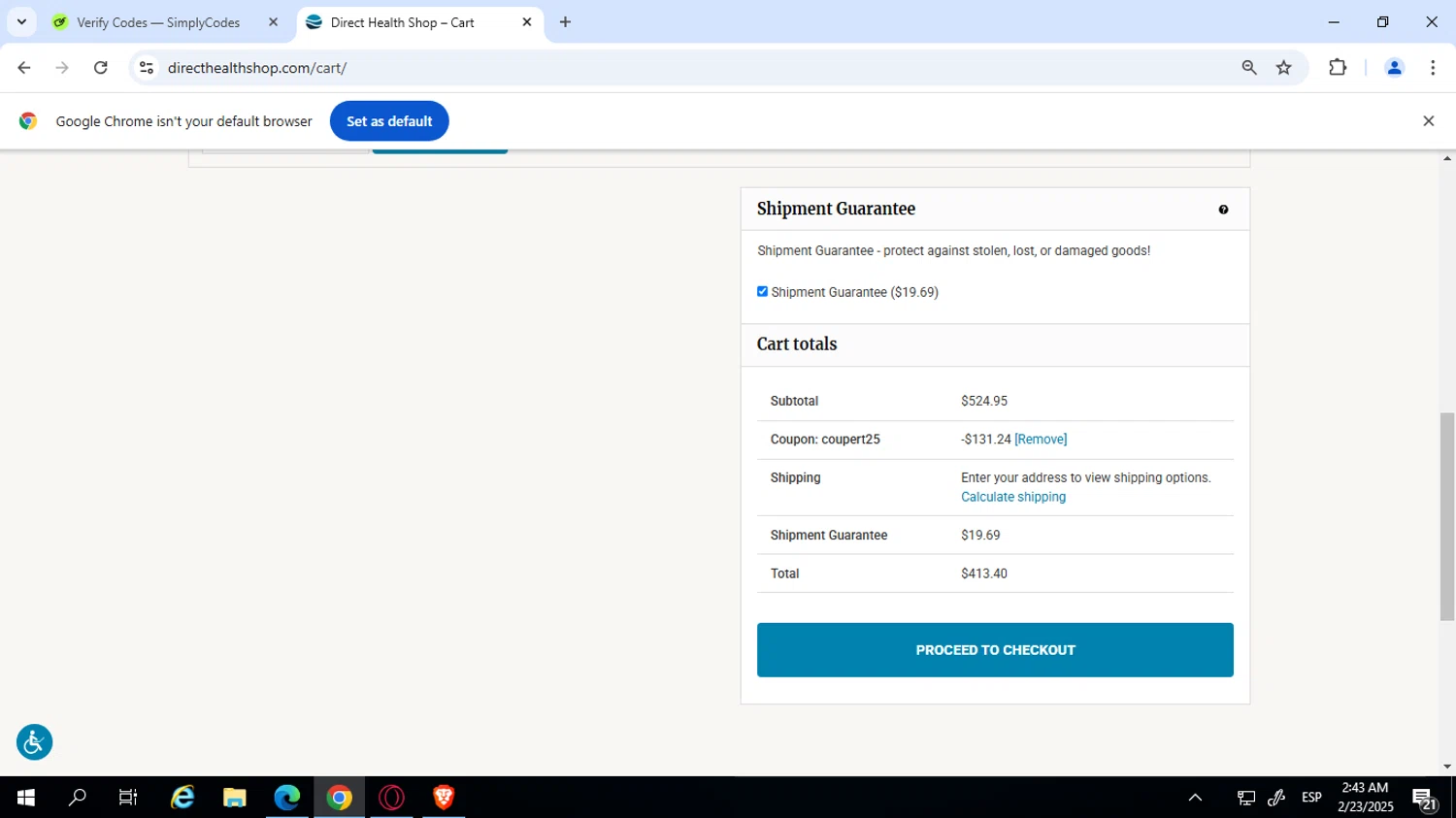Show hidden system tray icons
1456x818 pixels.
[1195, 798]
